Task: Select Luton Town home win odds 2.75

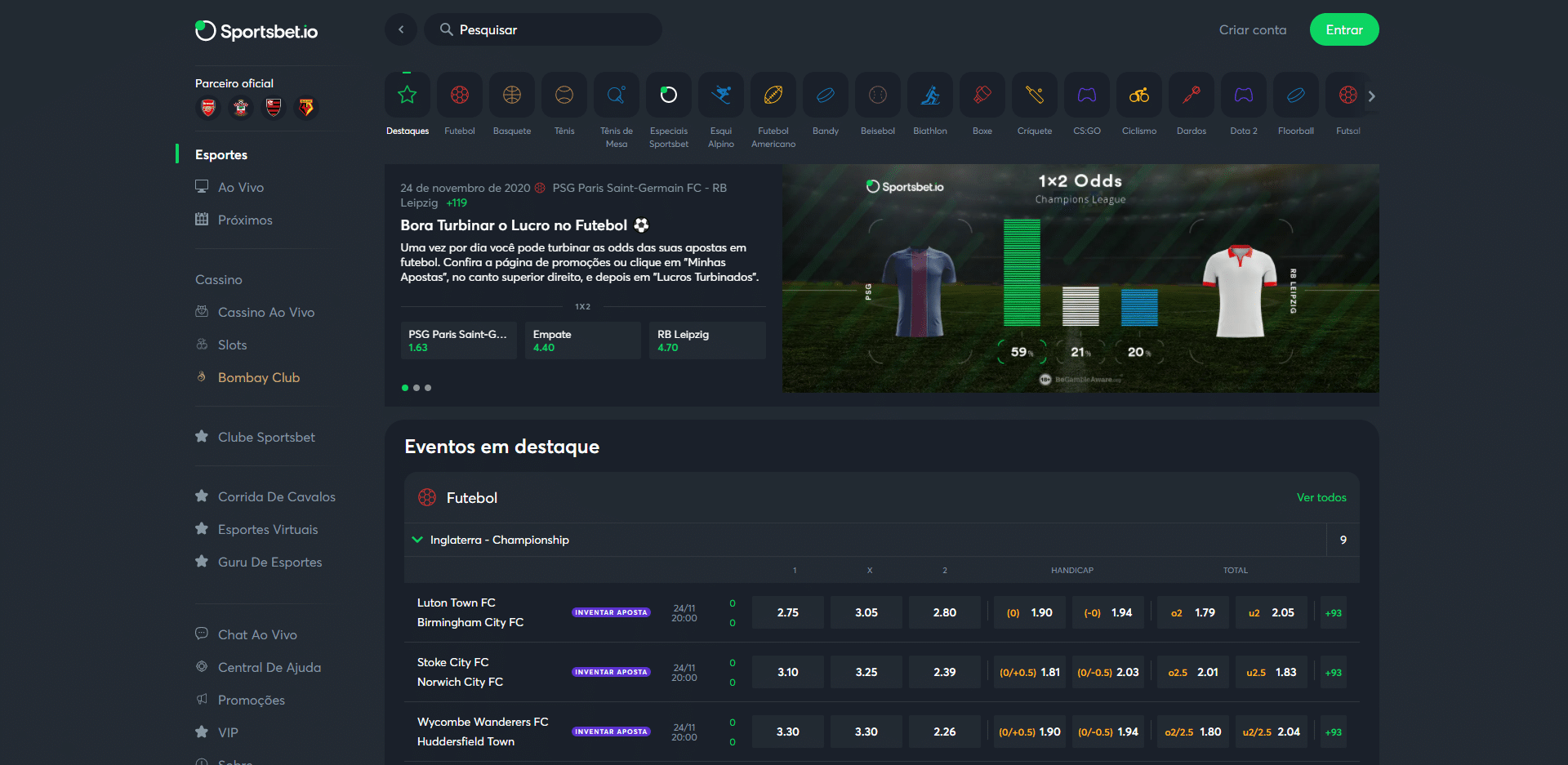Action: tap(788, 612)
